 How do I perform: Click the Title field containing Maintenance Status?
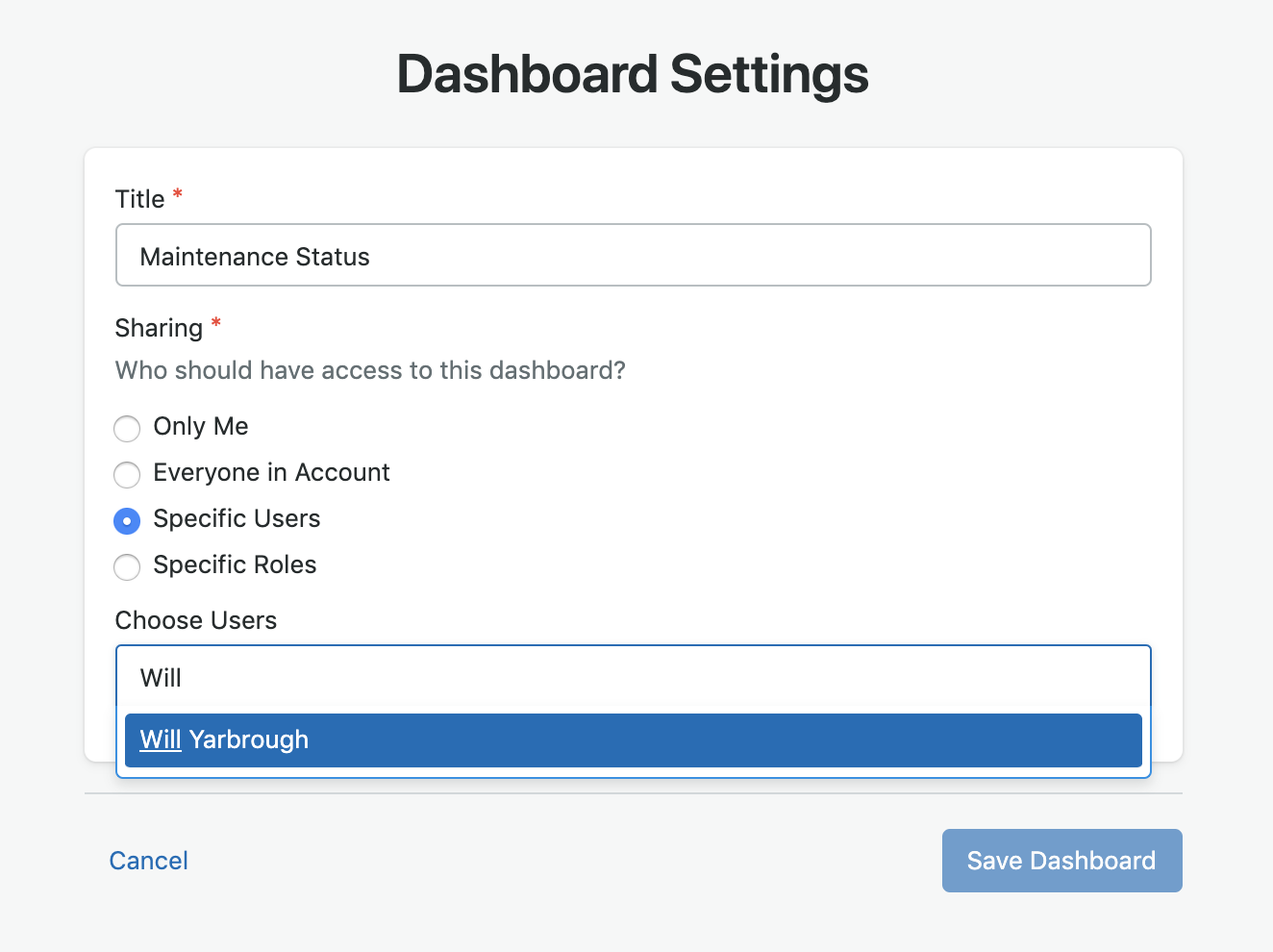(634, 255)
